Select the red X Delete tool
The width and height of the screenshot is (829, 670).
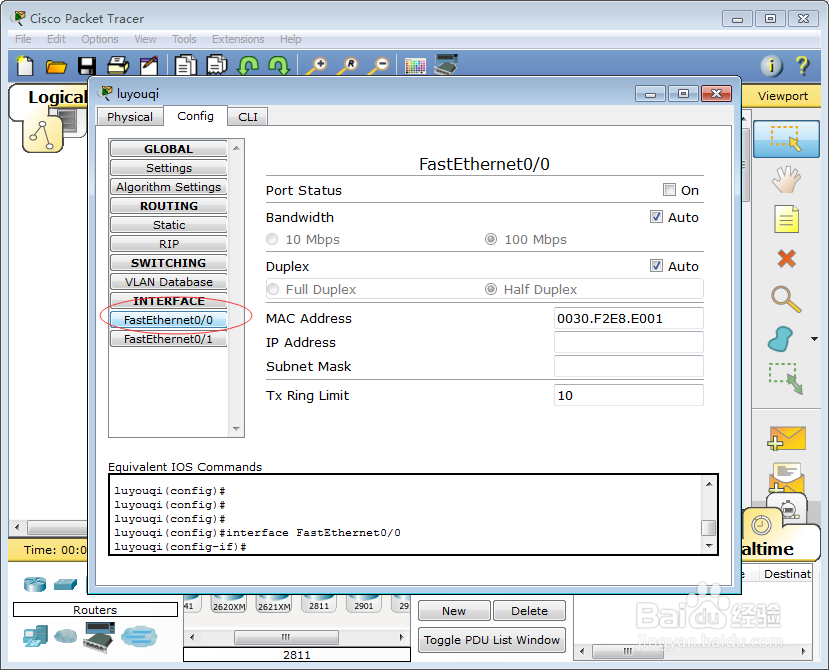[787, 259]
